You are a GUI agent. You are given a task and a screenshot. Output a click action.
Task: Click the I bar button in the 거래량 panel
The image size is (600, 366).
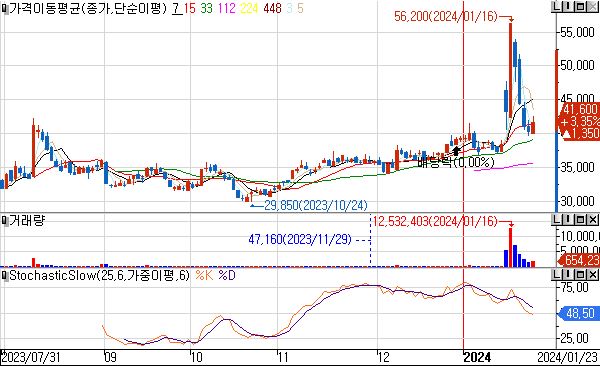(568, 220)
